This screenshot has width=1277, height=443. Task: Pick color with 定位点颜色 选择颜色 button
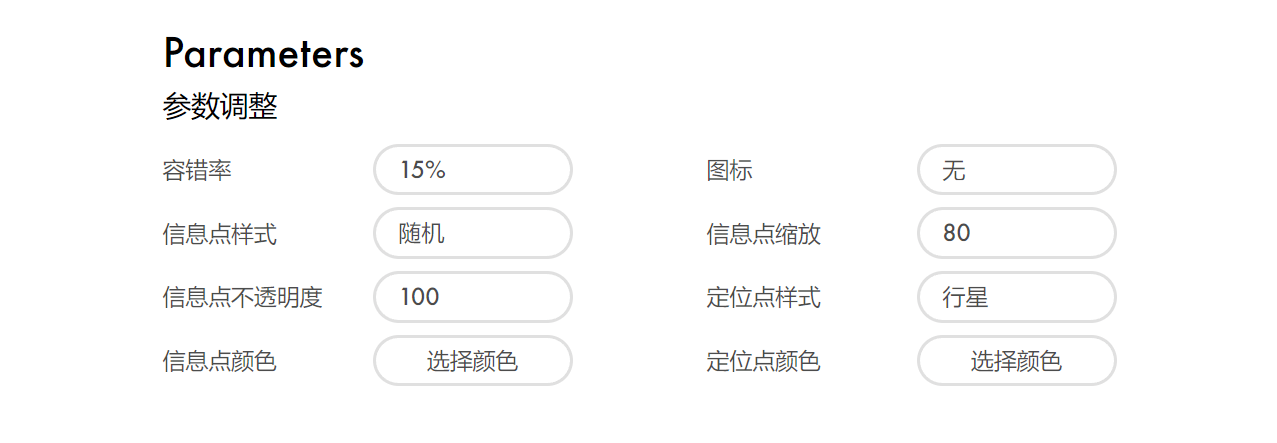point(1016,361)
